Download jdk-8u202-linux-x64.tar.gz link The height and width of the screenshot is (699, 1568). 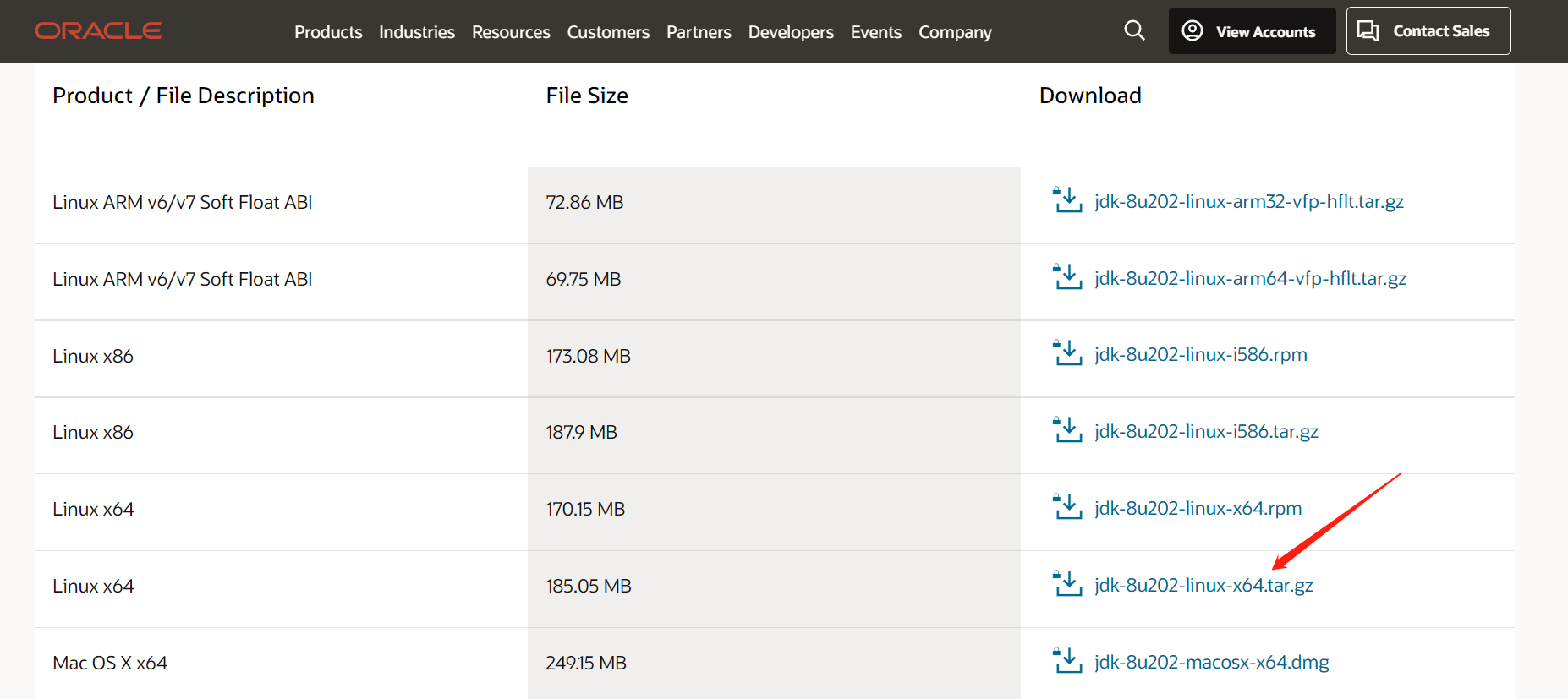(x=1203, y=585)
